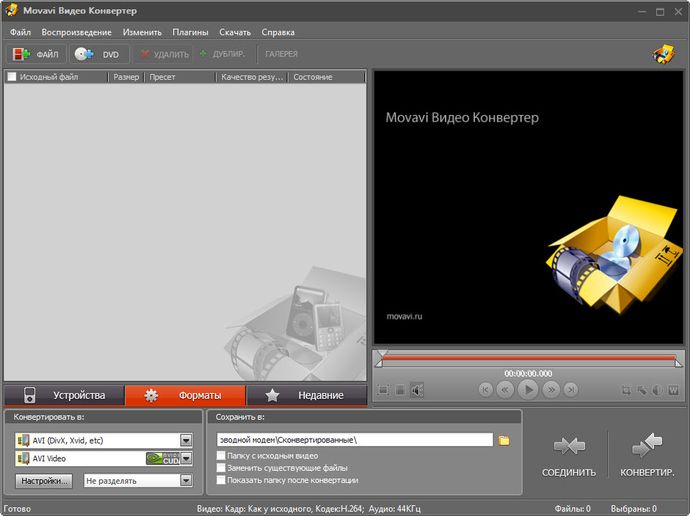
Task: Sort by Размер column header
Action: click(x=126, y=77)
